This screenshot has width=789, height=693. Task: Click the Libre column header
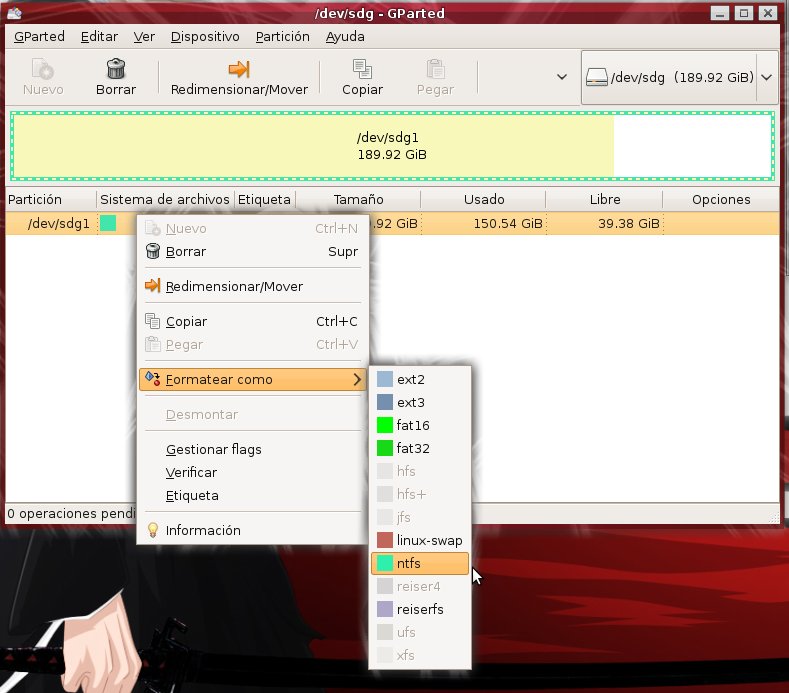[604, 199]
